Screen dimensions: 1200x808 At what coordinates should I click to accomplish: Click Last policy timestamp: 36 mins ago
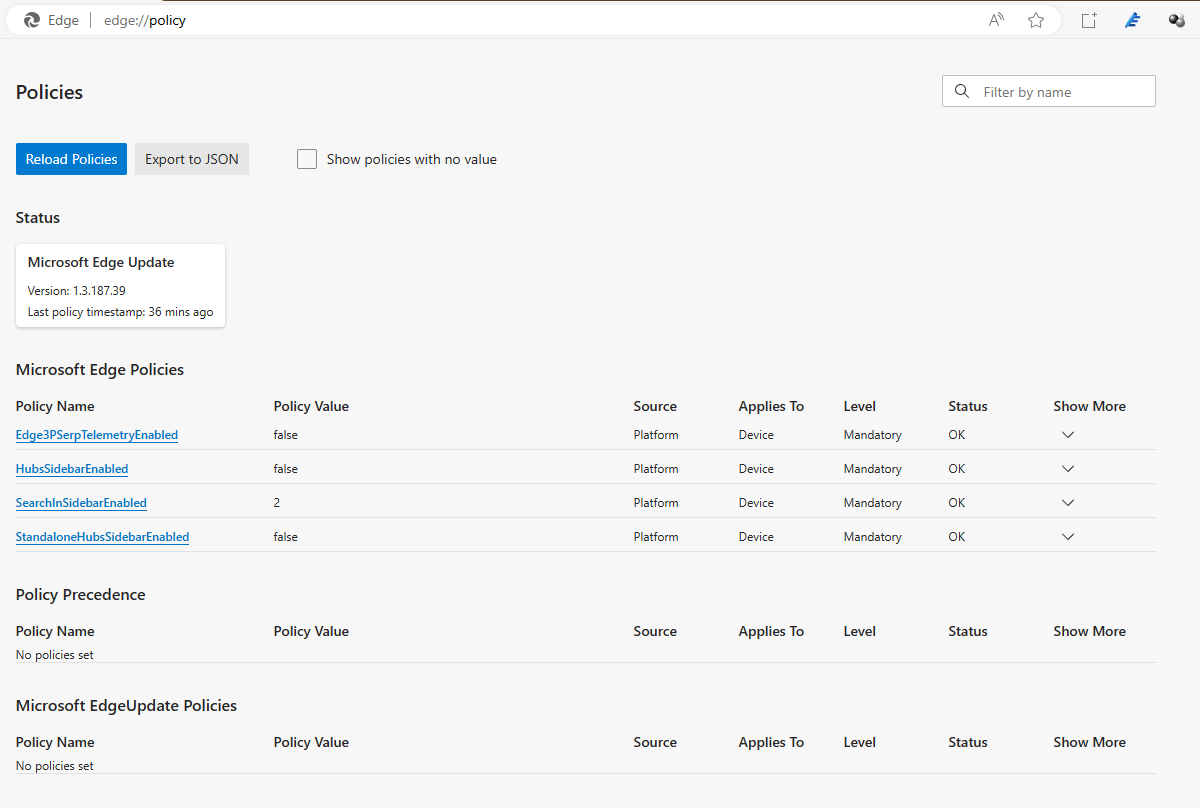tap(120, 312)
